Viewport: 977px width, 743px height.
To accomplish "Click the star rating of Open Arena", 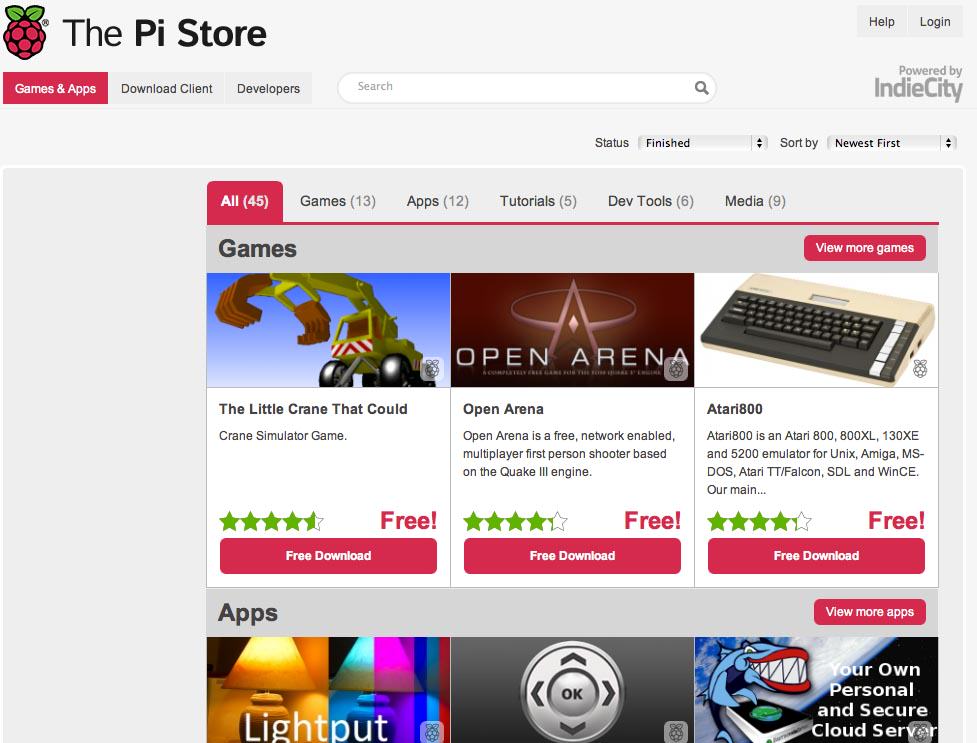I will [x=516, y=521].
